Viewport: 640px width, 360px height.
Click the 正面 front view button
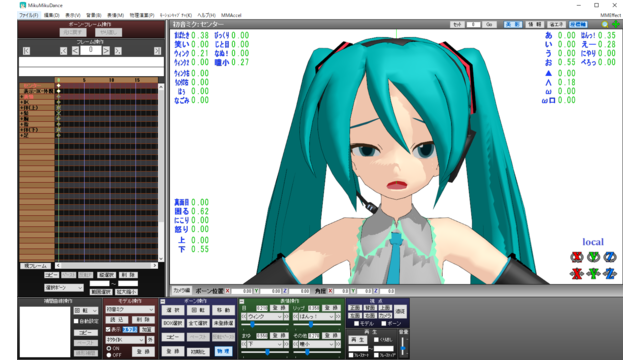355,308
